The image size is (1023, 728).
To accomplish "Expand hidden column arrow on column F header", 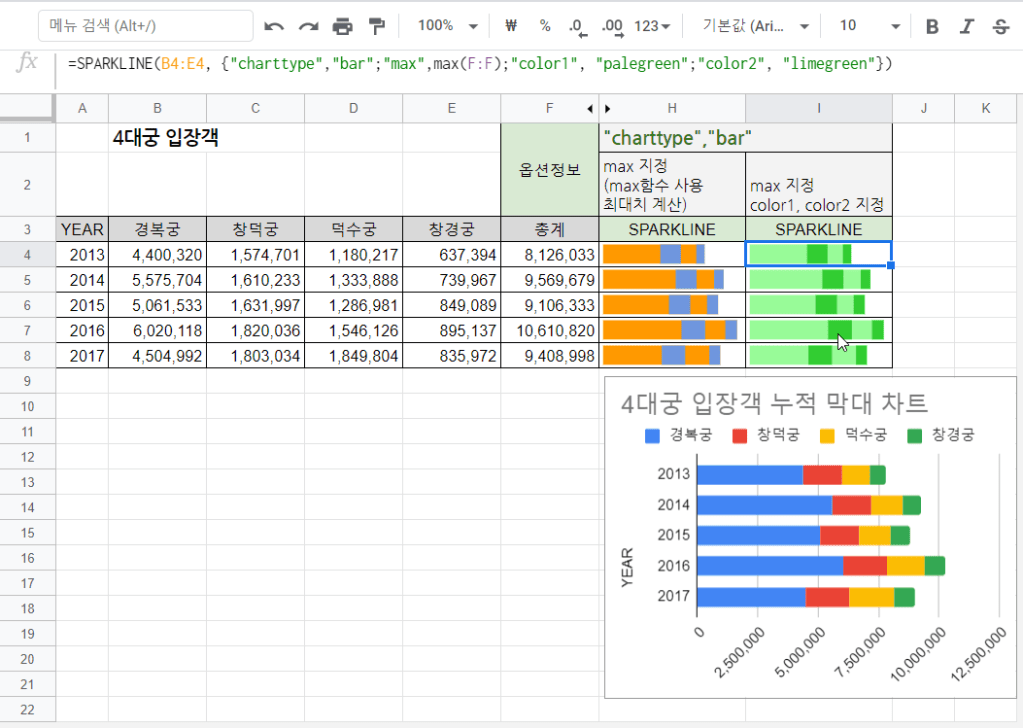I will pyautogui.click(x=589, y=108).
